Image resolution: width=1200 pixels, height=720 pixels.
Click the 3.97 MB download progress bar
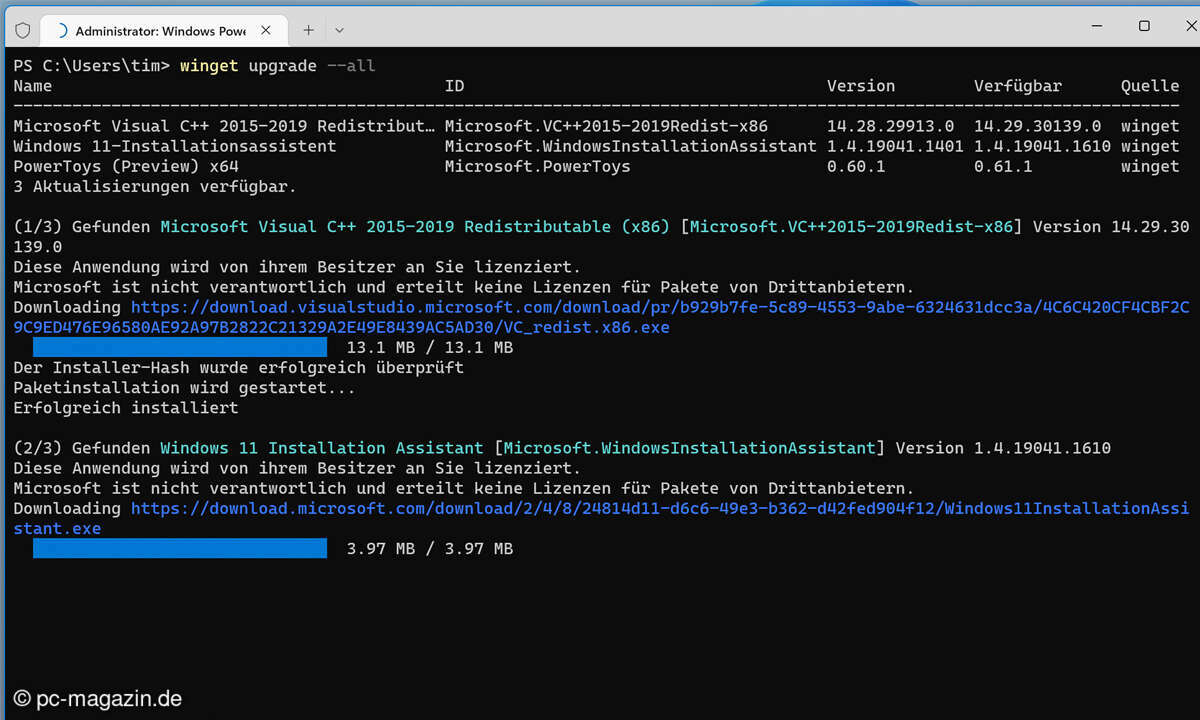click(x=180, y=548)
